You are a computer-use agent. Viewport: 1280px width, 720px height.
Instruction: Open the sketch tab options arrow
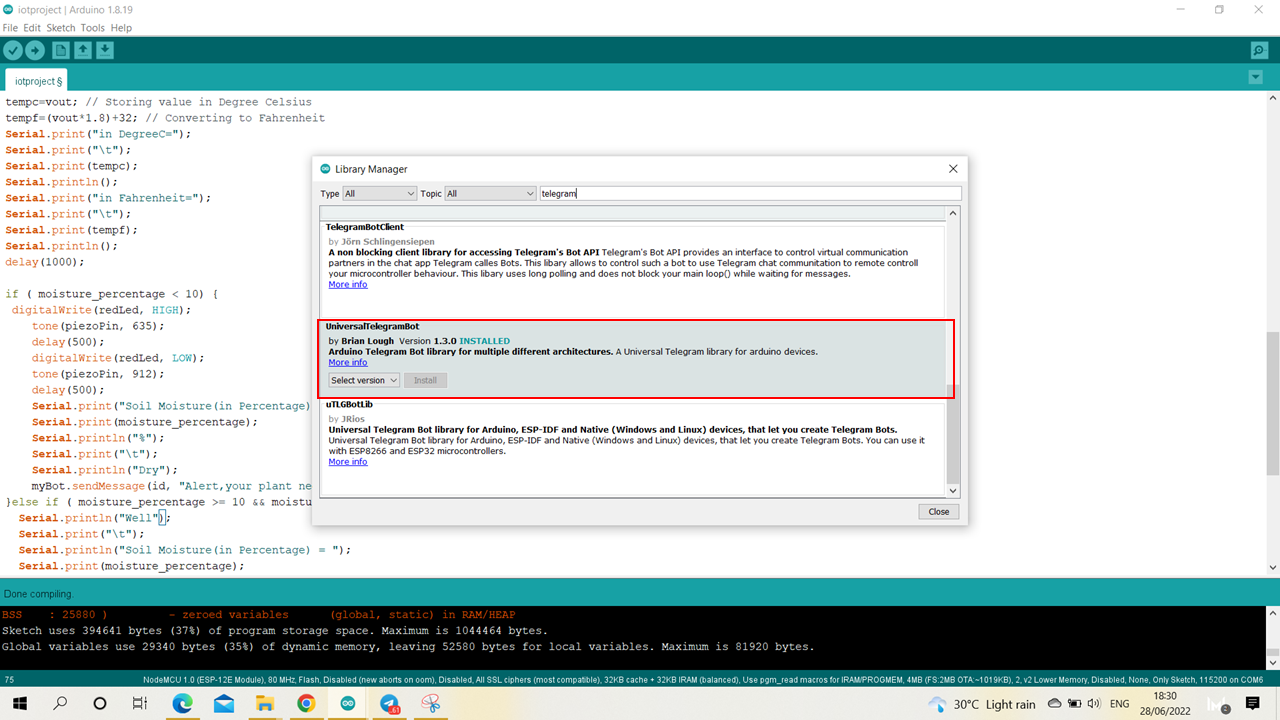[1256, 78]
